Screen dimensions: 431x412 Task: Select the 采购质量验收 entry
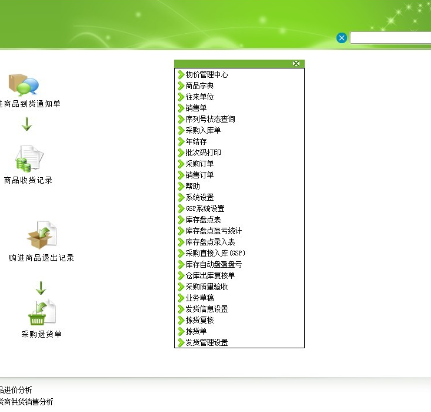pyautogui.click(x=207, y=287)
